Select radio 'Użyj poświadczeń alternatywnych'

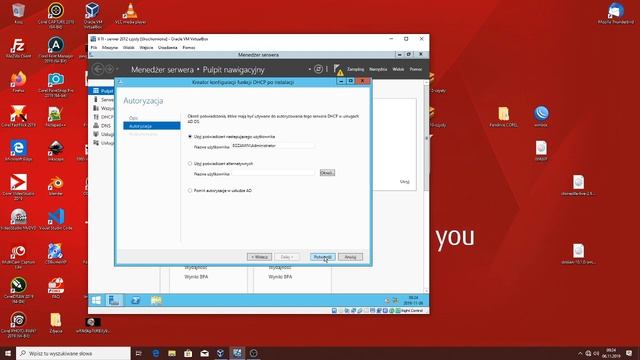point(190,163)
